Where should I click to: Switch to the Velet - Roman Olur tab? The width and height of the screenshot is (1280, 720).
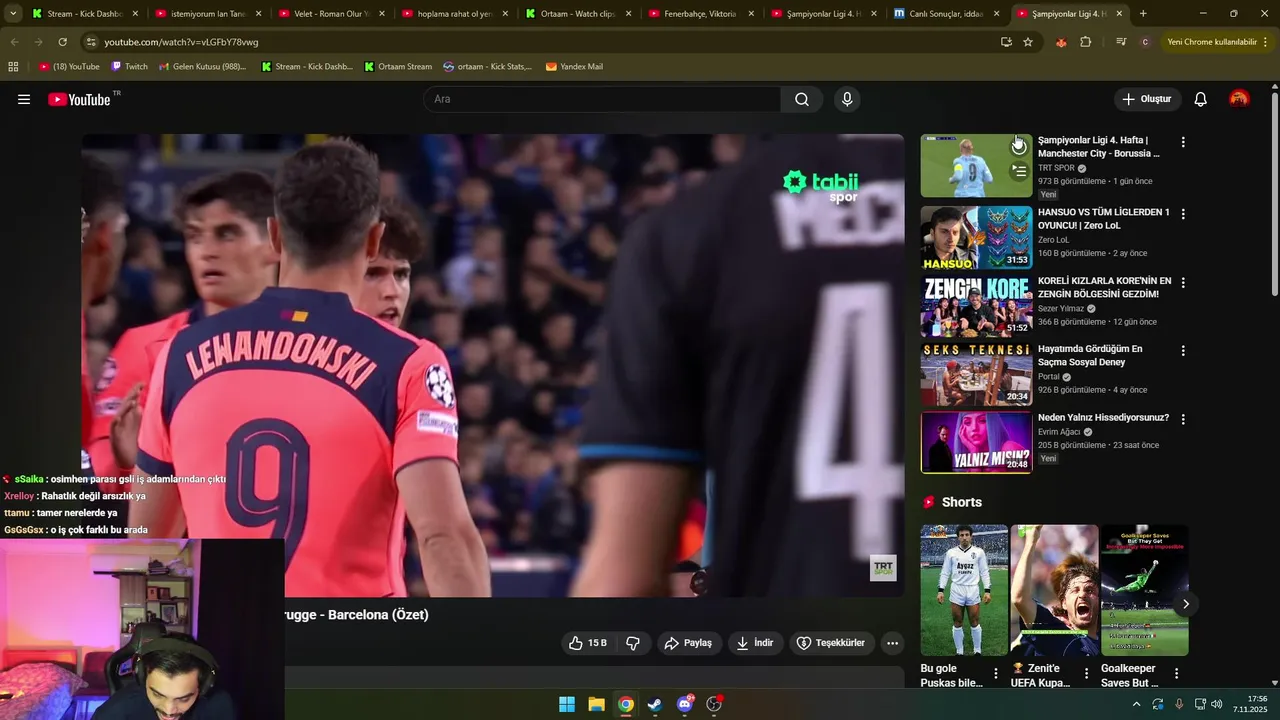click(330, 14)
